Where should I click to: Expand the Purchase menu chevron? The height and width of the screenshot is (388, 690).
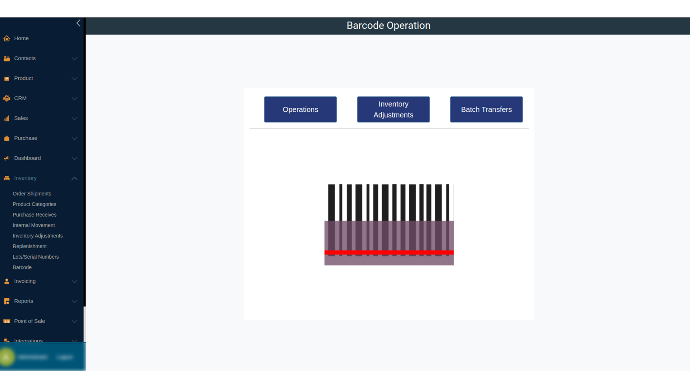tap(74, 138)
